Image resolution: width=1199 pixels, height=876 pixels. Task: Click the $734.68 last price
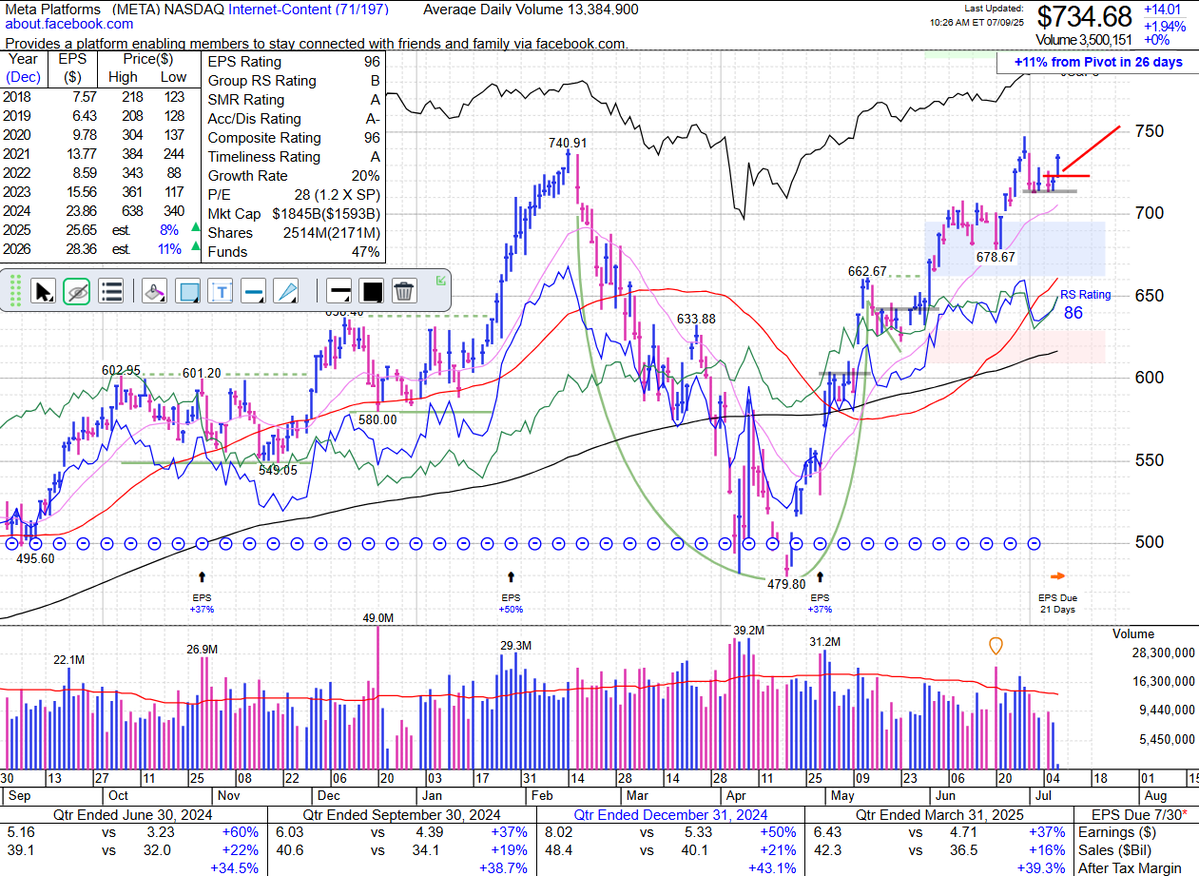[x=1084, y=16]
